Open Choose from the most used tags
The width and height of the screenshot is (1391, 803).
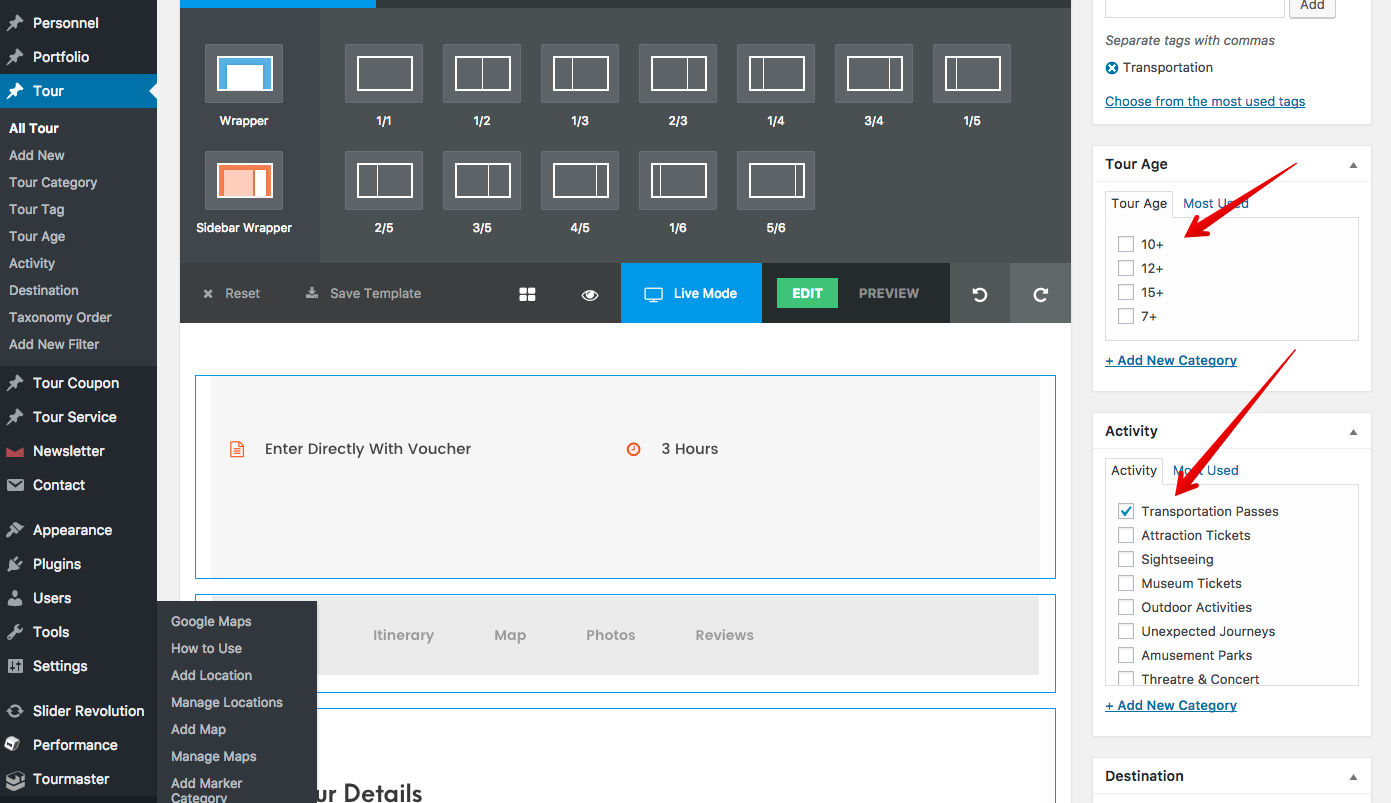(x=1205, y=101)
